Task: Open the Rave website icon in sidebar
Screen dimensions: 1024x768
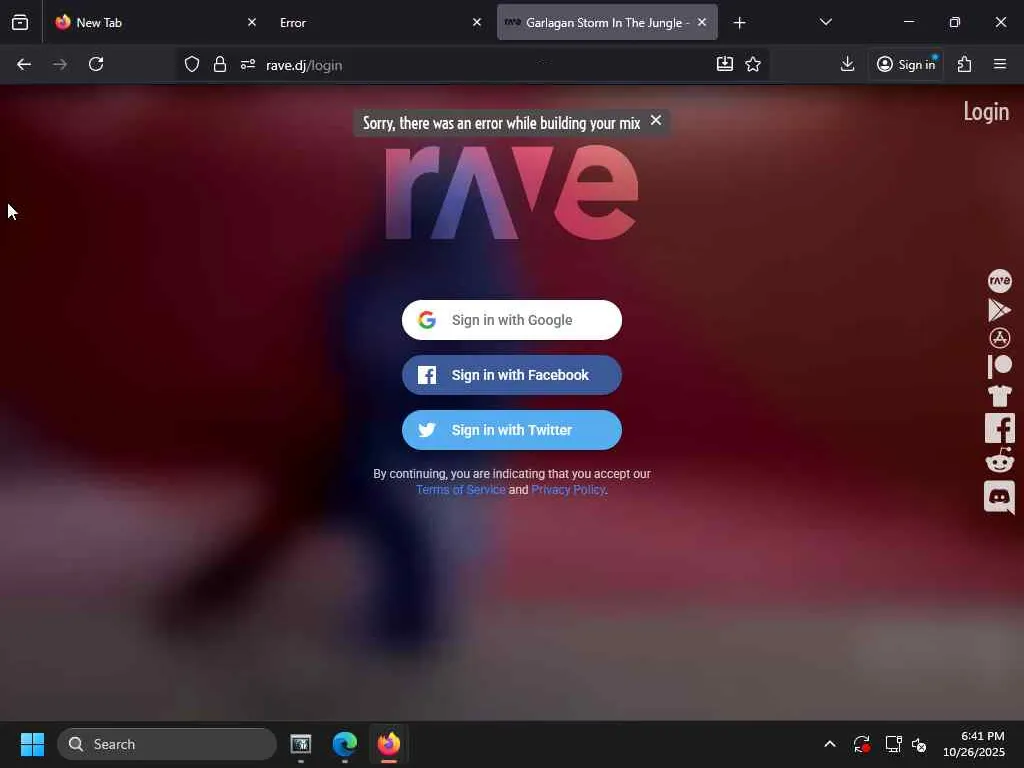Action: [x=999, y=281]
